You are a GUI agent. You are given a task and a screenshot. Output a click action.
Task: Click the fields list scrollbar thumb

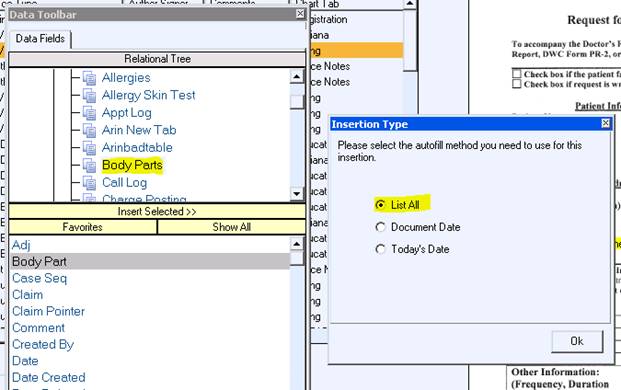[x=296, y=259]
